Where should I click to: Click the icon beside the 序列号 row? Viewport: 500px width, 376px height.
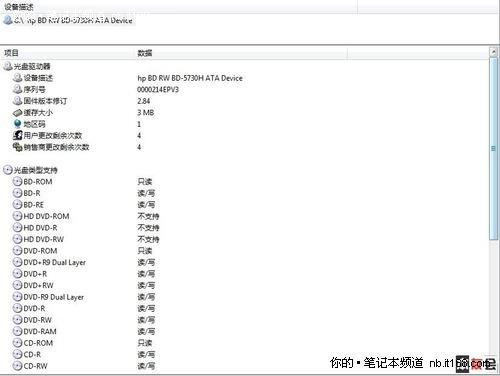click(x=17, y=89)
